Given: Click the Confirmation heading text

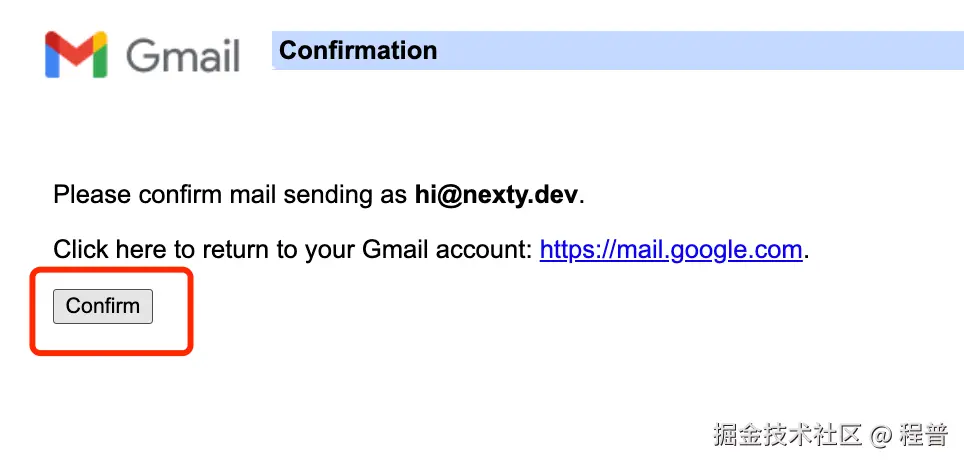Looking at the screenshot, I should coord(358,50).
